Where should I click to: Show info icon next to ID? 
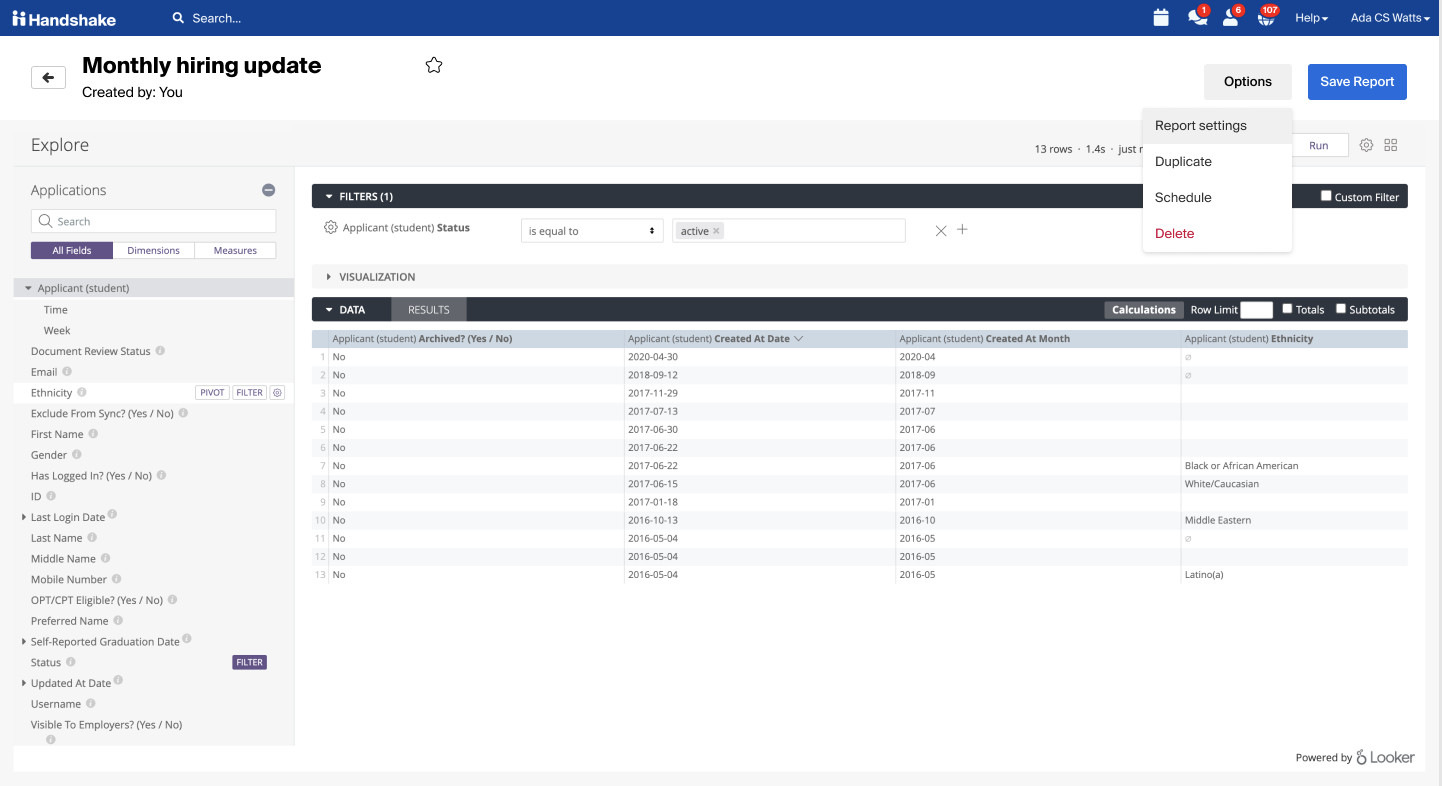point(51,496)
